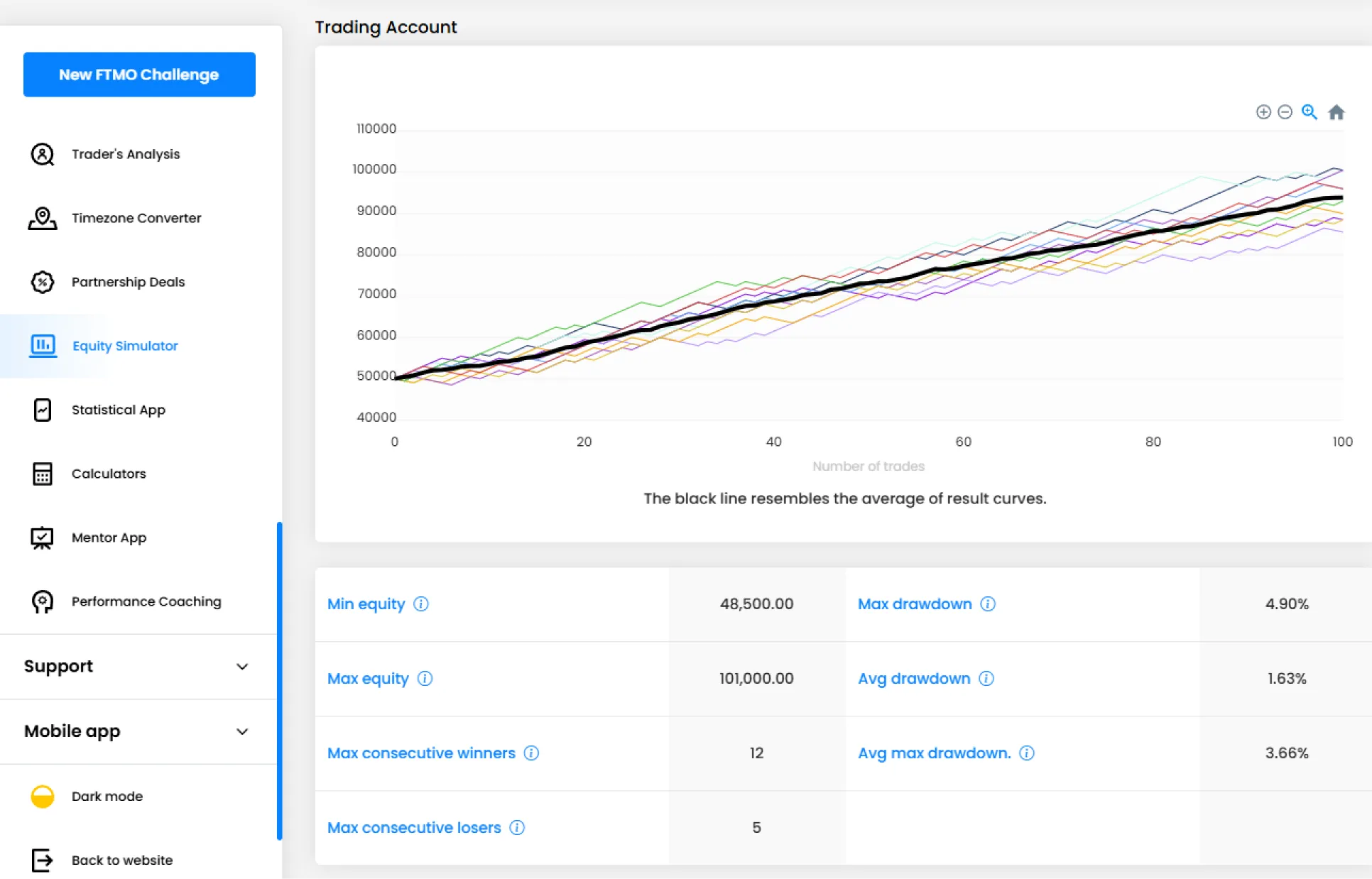Open the Timezone Converter tool
The width and height of the screenshot is (1372, 879).
[136, 218]
